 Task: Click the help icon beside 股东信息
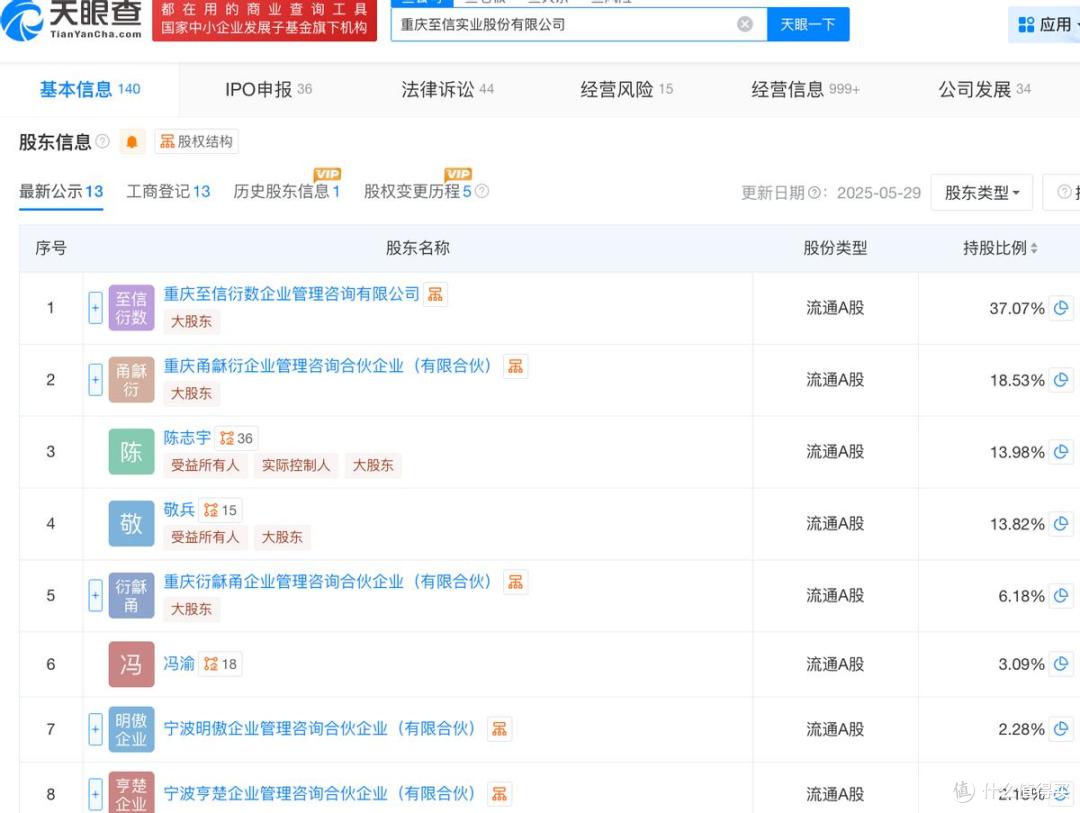coord(103,141)
